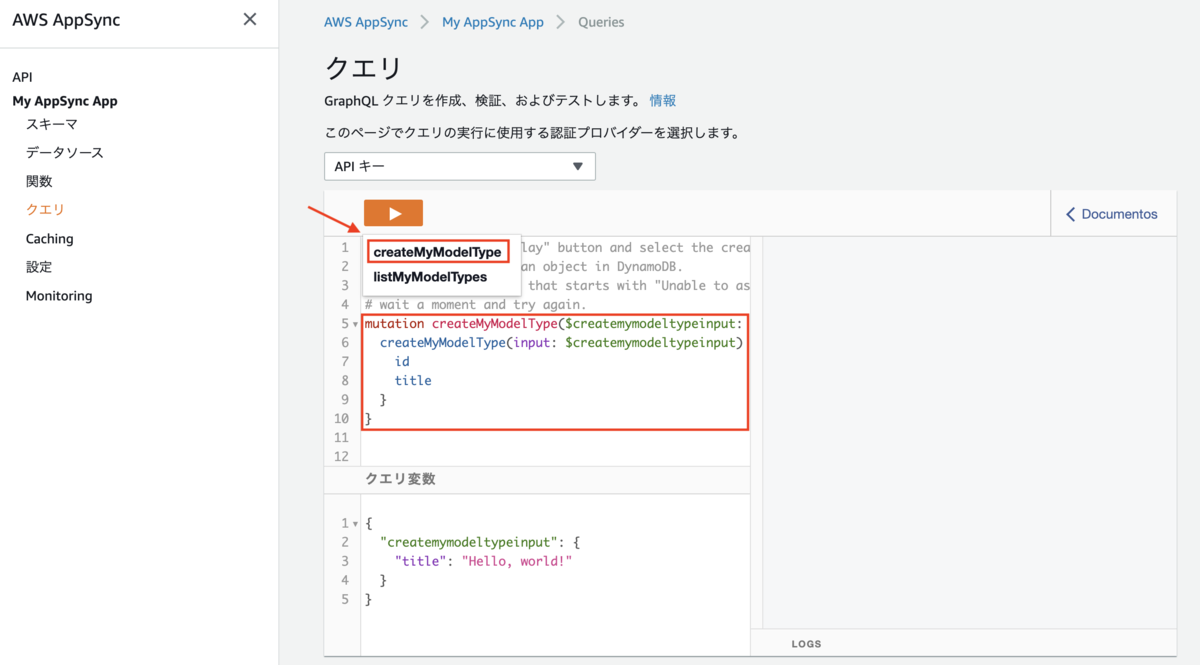The height and width of the screenshot is (665, 1200).
Task: Open the スキーマ sidebar page
Action: point(52,124)
